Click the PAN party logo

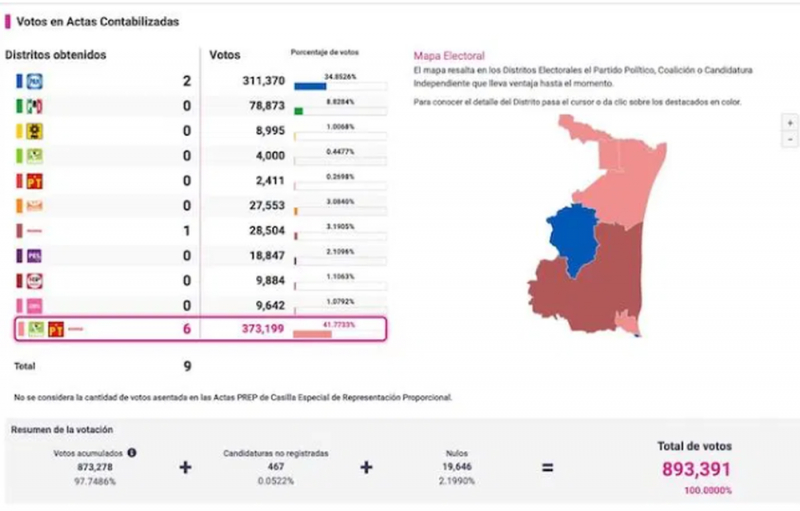click(32, 81)
